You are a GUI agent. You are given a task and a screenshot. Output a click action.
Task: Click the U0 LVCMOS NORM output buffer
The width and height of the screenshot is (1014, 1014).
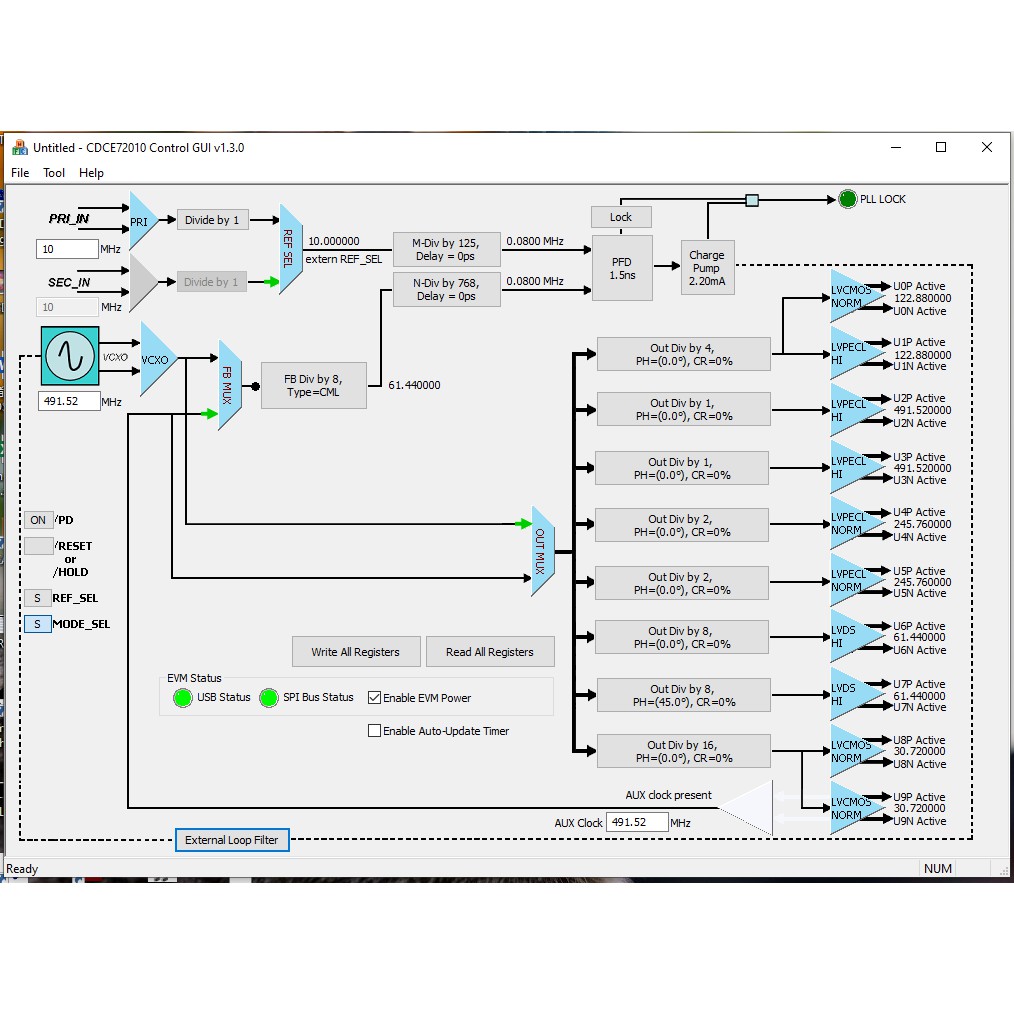[852, 297]
